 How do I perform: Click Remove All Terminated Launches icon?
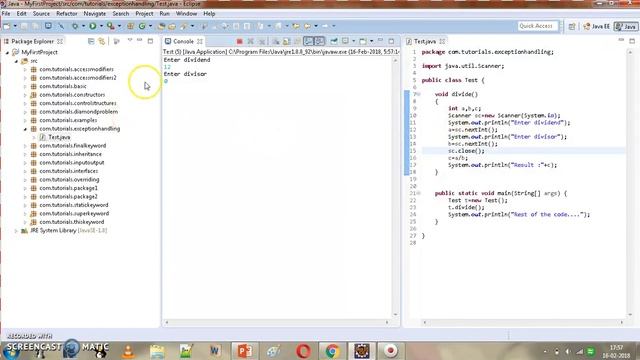pyautogui.click(x=262, y=41)
